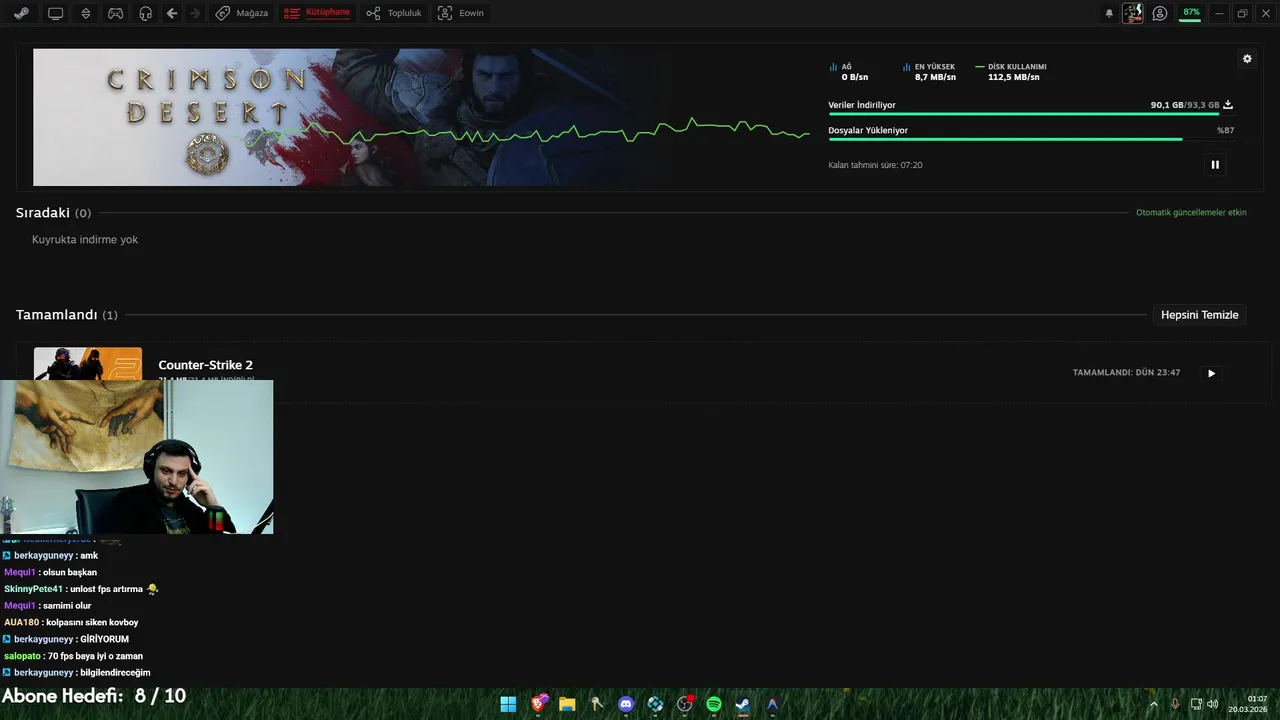Click Mequi1 samimi olur chat message
1280x720 pixels.
[x=47, y=606]
